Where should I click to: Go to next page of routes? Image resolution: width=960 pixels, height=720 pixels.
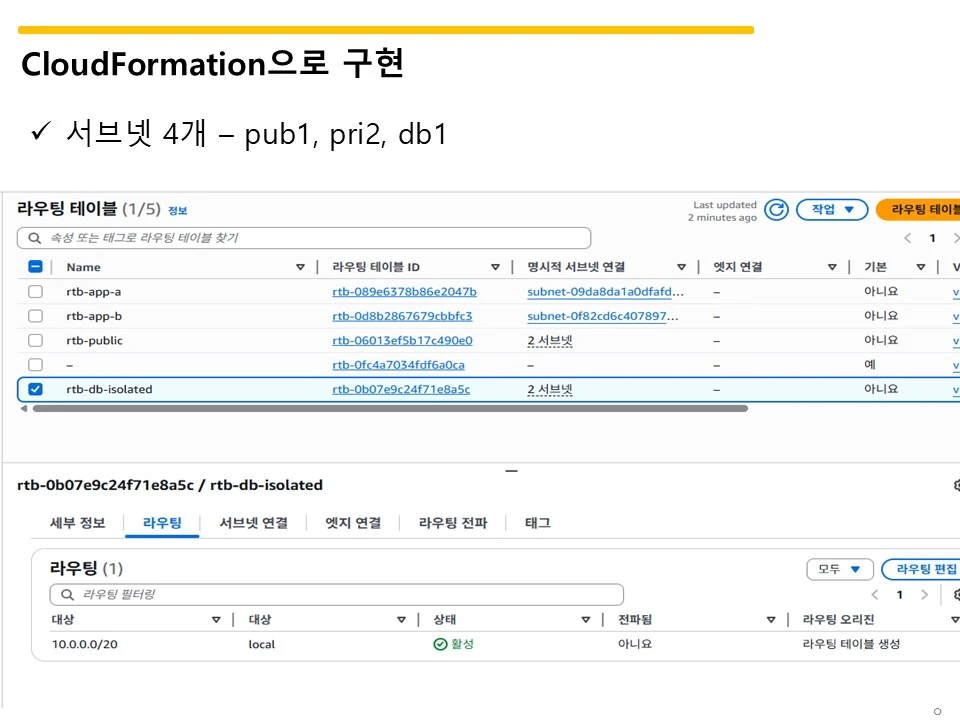point(924,594)
